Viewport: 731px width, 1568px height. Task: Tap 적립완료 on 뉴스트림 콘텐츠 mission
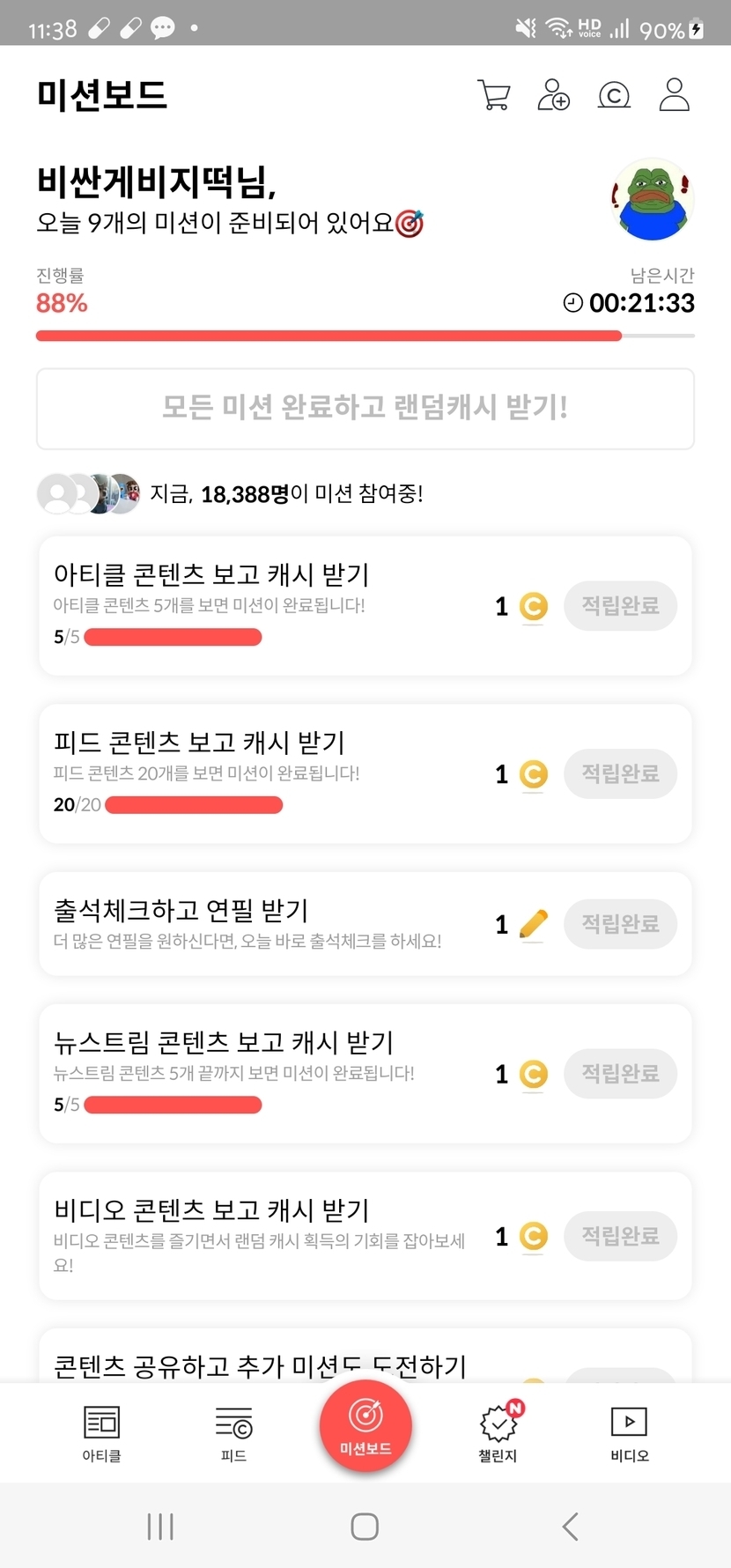(620, 1074)
